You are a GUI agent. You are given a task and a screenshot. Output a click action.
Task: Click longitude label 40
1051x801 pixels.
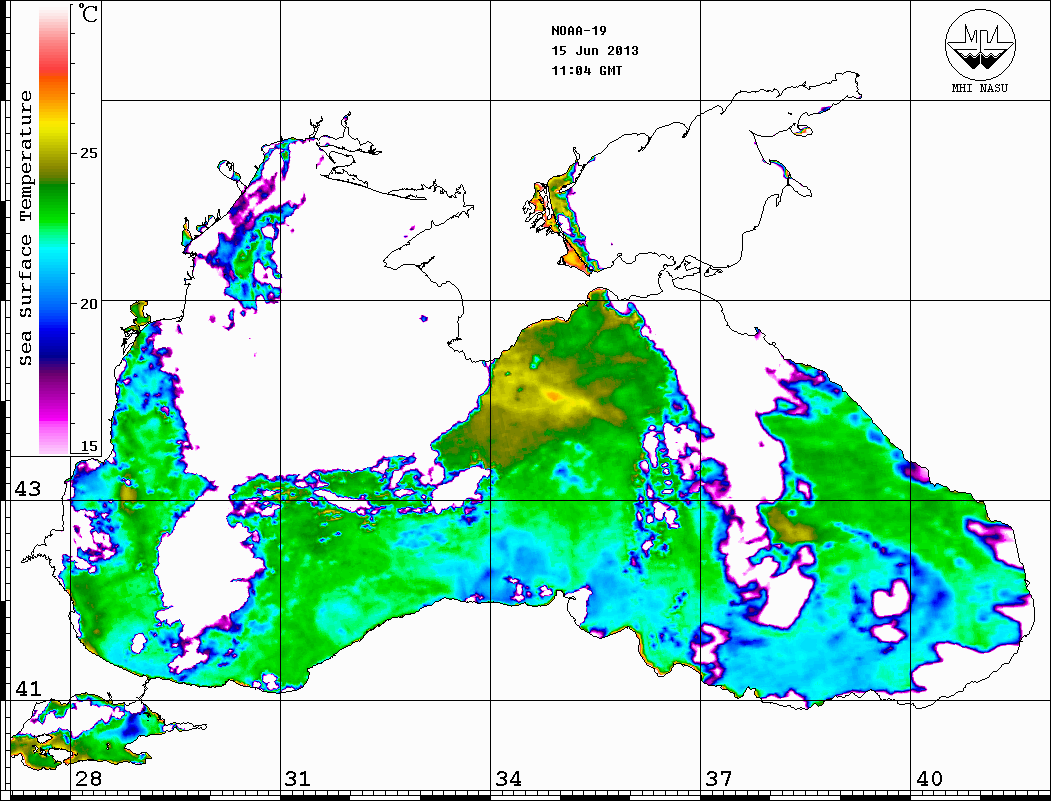pos(929,778)
